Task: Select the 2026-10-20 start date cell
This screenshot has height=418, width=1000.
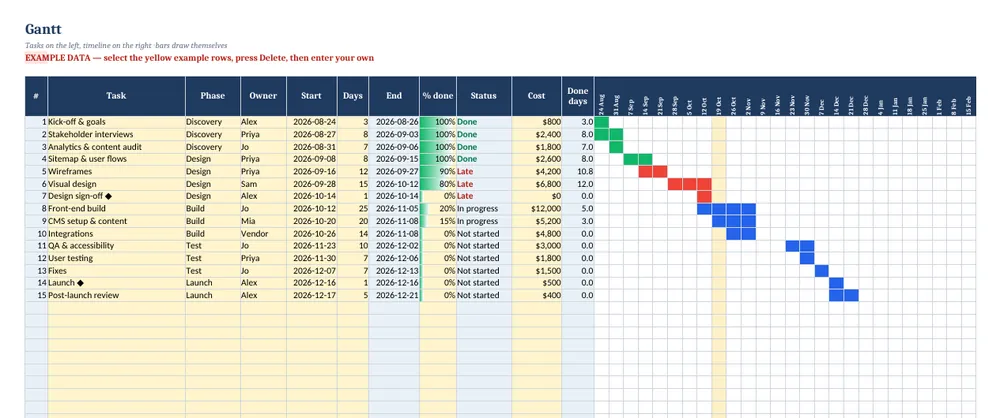Action: pyautogui.click(x=311, y=221)
